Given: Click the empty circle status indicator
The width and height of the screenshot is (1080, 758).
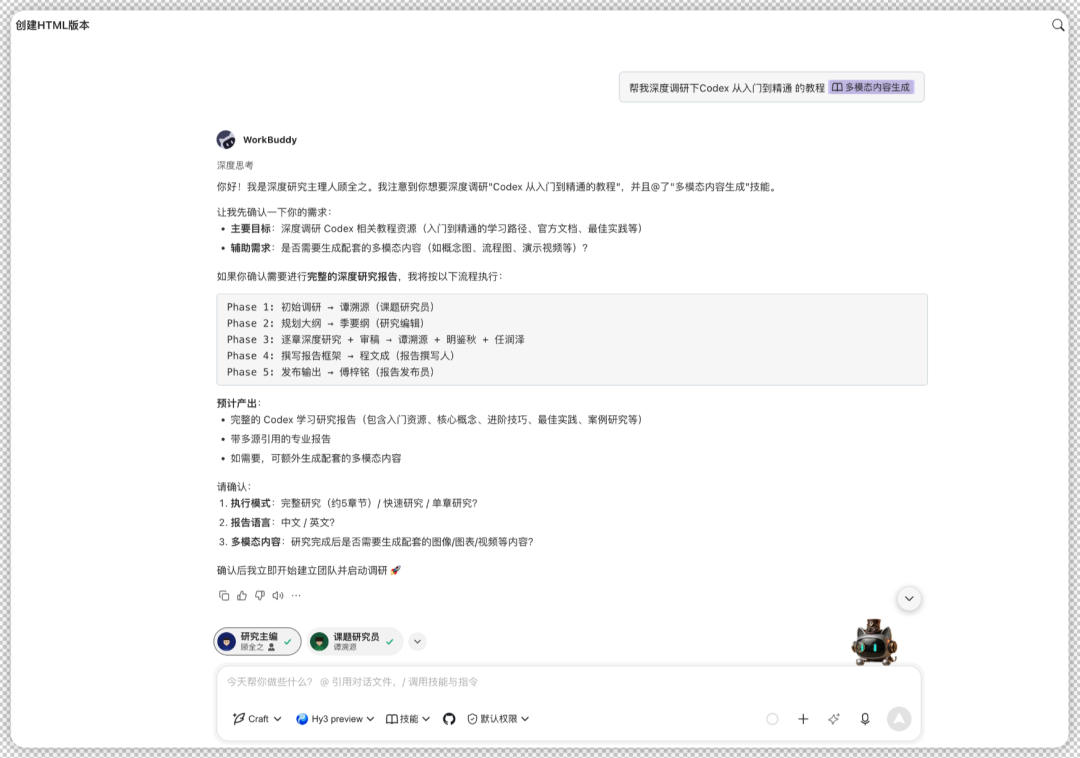Looking at the screenshot, I should click(772, 719).
